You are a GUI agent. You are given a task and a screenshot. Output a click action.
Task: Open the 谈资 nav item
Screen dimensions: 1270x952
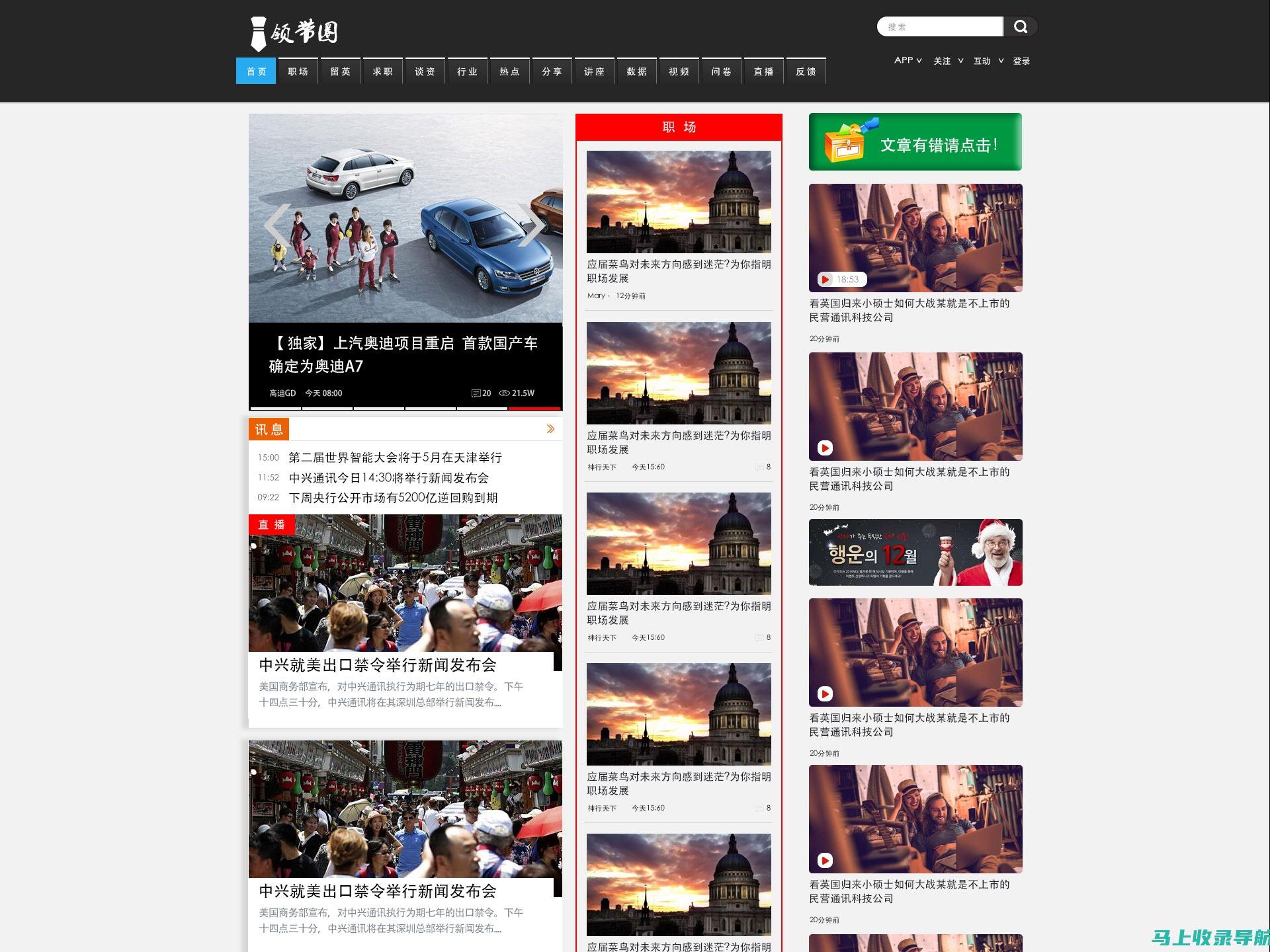point(425,71)
